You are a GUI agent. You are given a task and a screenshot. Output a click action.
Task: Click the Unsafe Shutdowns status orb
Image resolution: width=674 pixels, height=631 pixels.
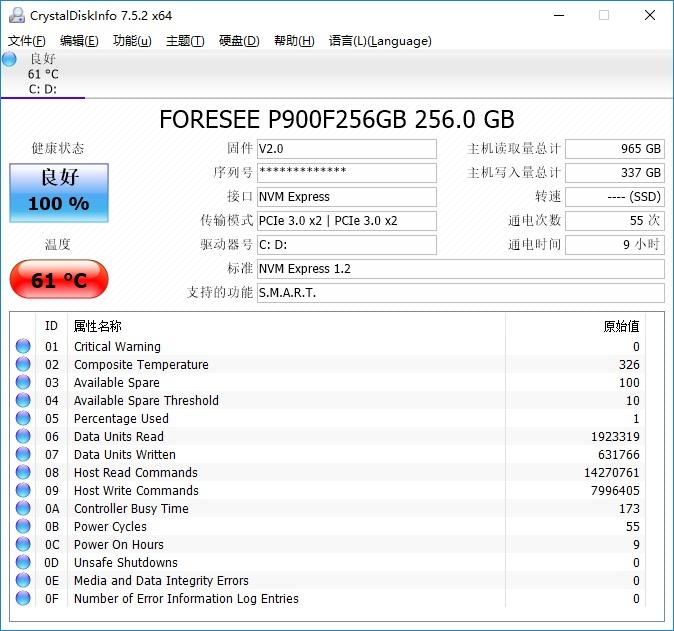point(23,563)
